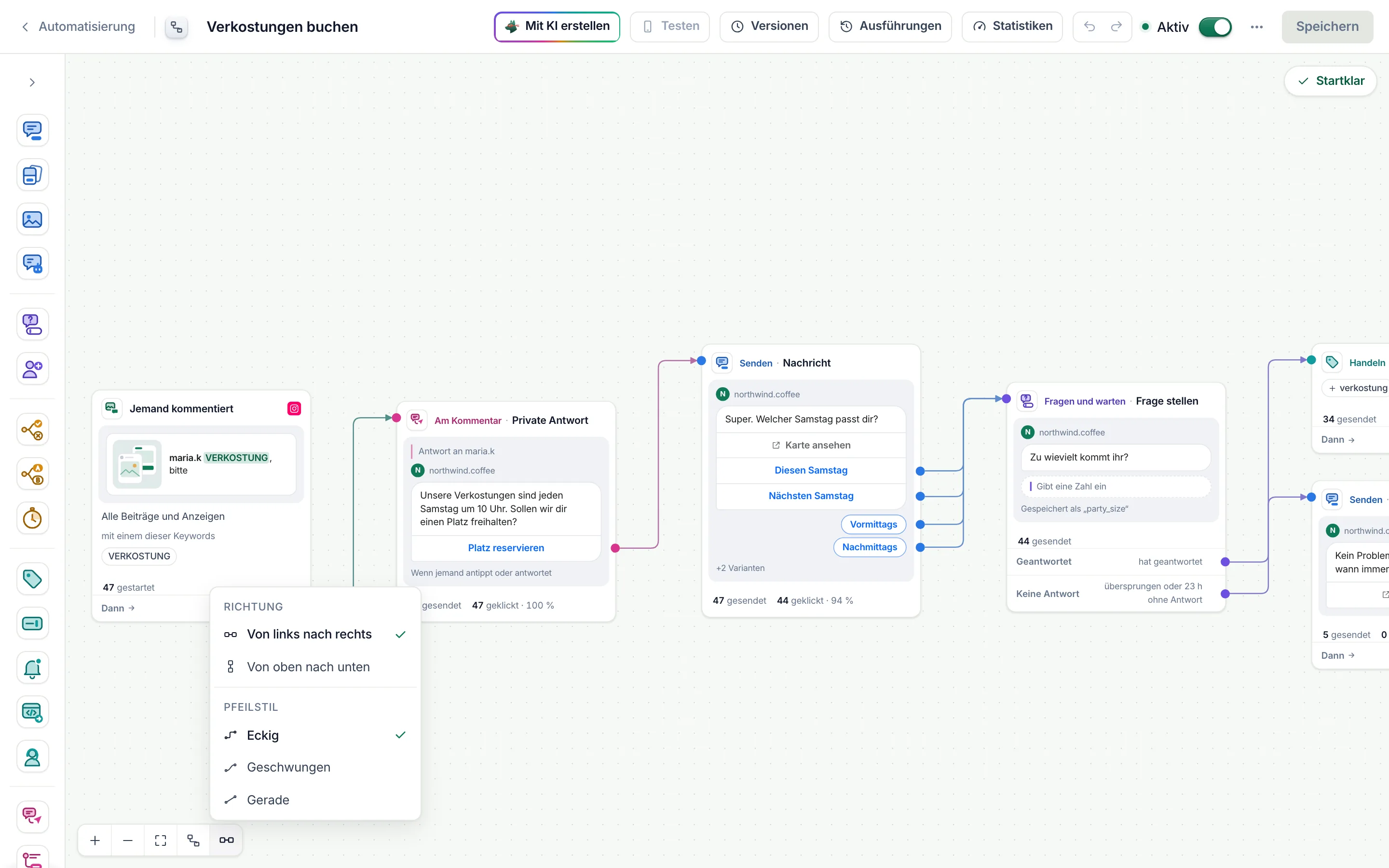Click the Startklar status button
The width and height of the screenshot is (1389, 868).
(1331, 81)
